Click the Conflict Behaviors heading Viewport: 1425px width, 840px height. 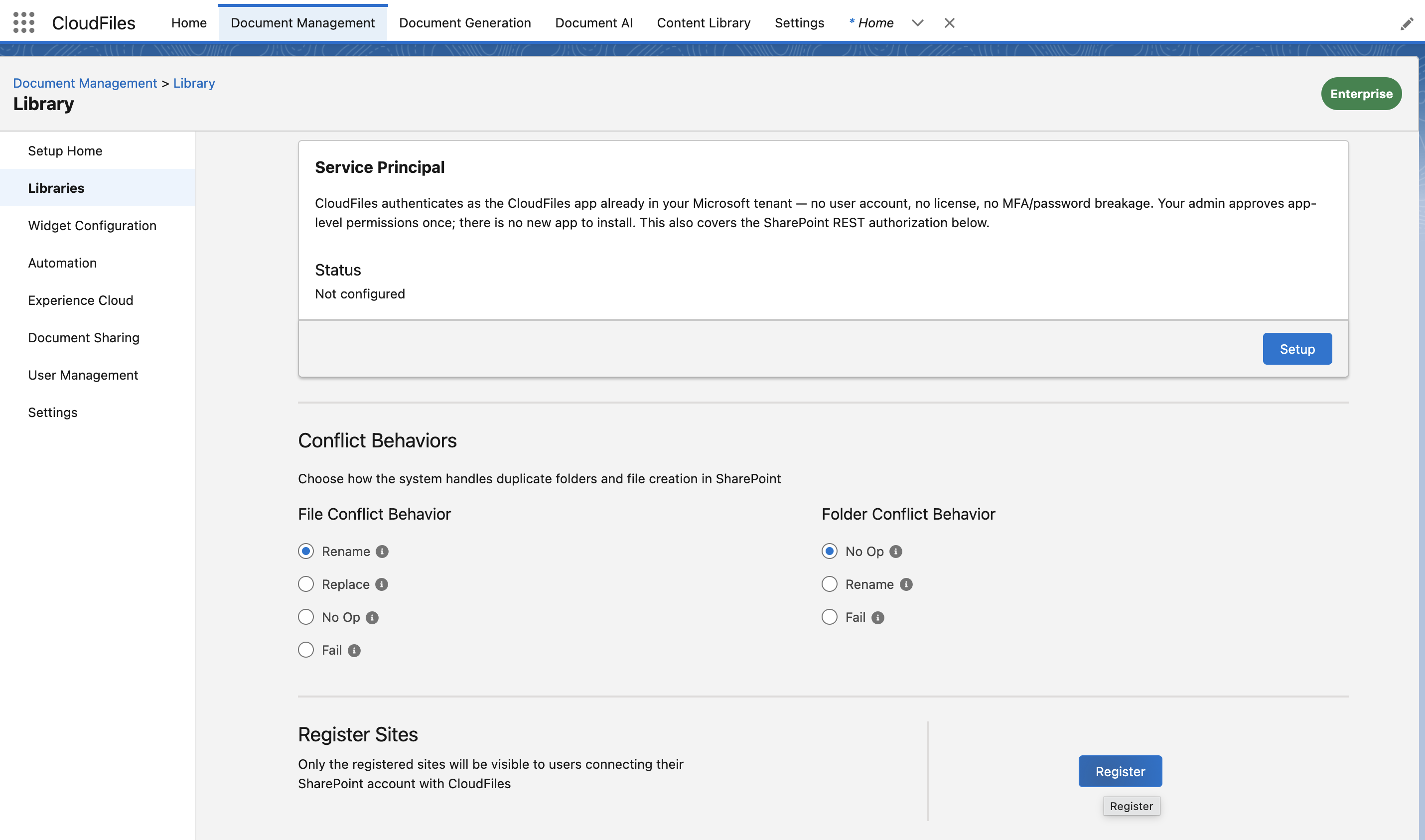pos(377,440)
